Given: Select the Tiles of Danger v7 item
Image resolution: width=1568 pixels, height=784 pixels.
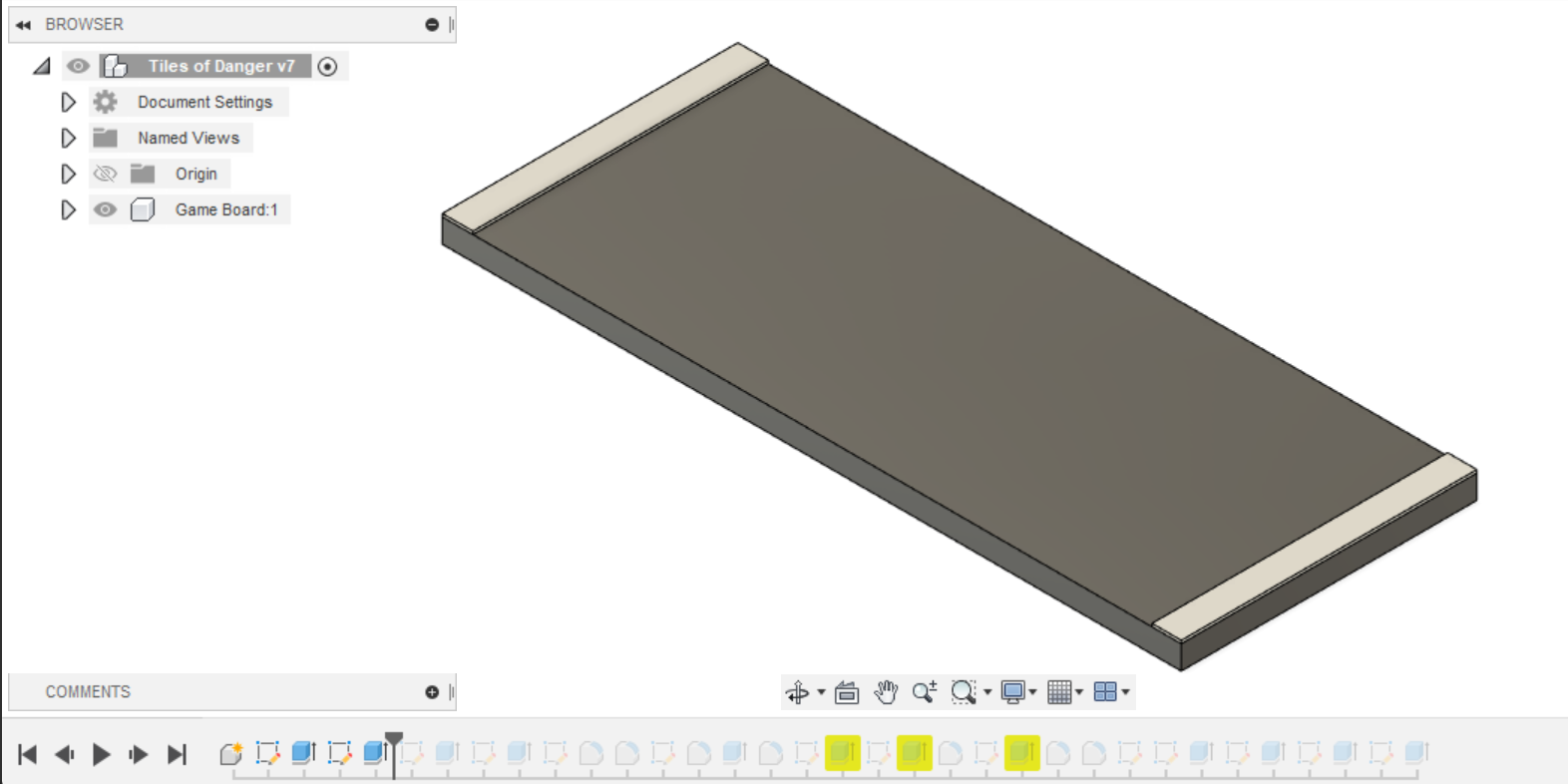Looking at the screenshot, I should click(221, 66).
